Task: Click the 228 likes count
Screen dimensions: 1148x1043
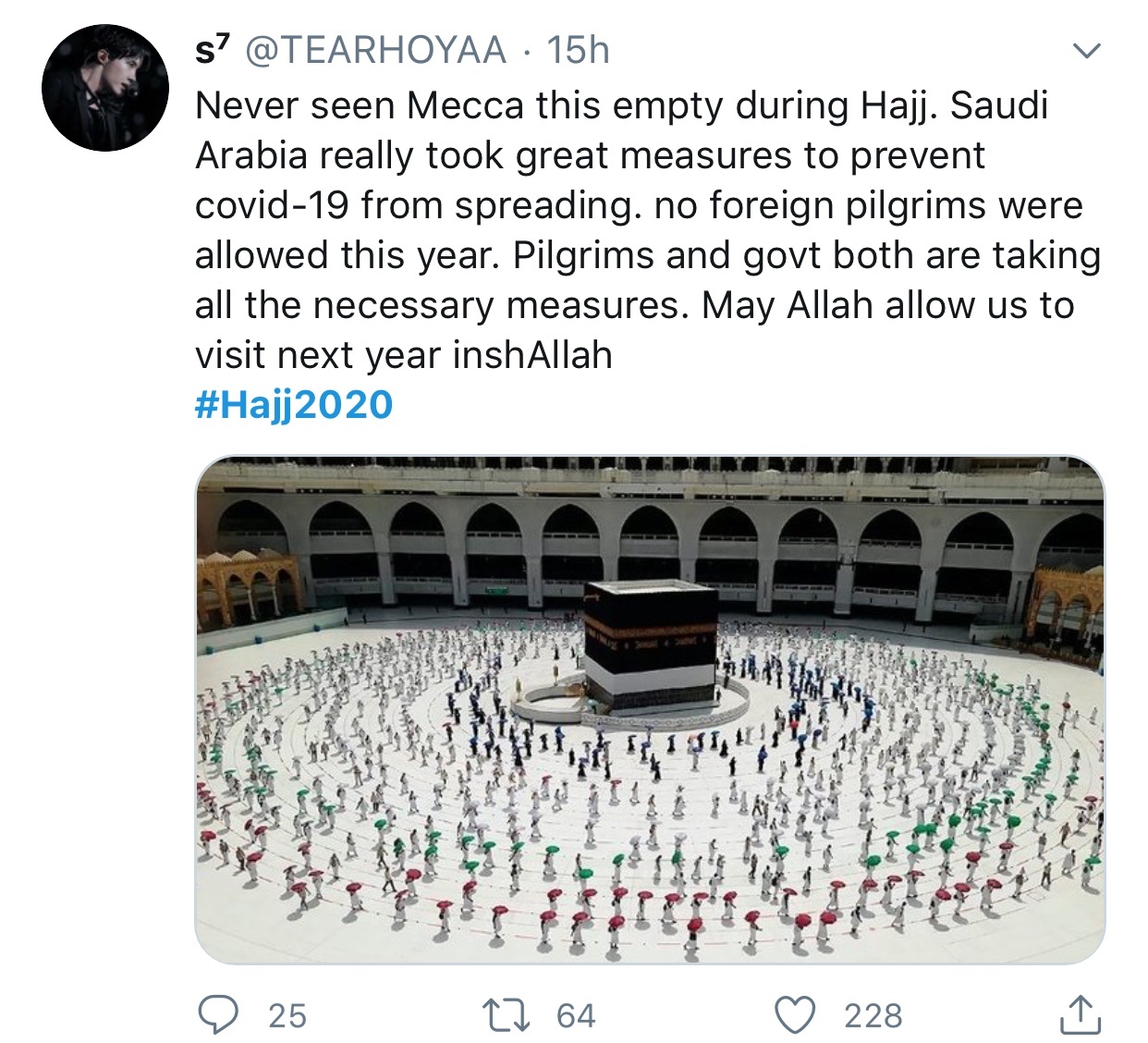Action: 873,1015
